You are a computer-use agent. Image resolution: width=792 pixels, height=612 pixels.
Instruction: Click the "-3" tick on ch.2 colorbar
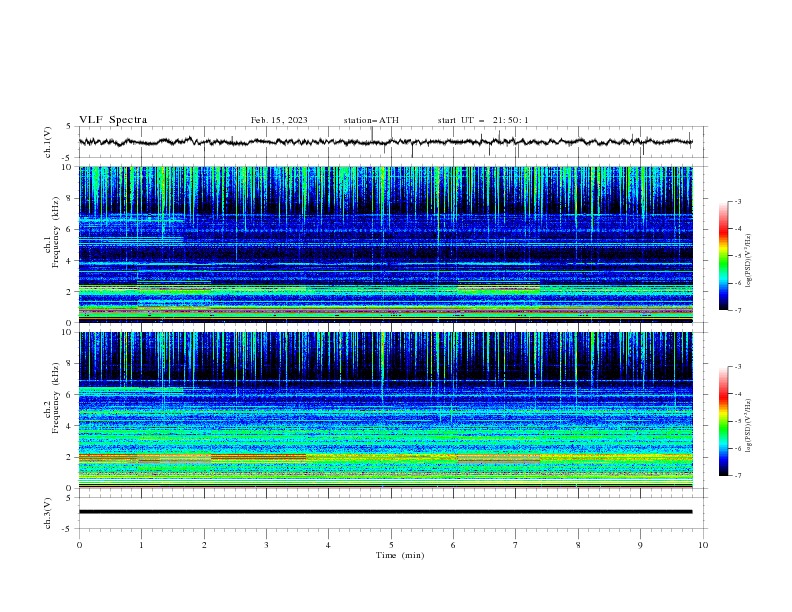pos(738,367)
